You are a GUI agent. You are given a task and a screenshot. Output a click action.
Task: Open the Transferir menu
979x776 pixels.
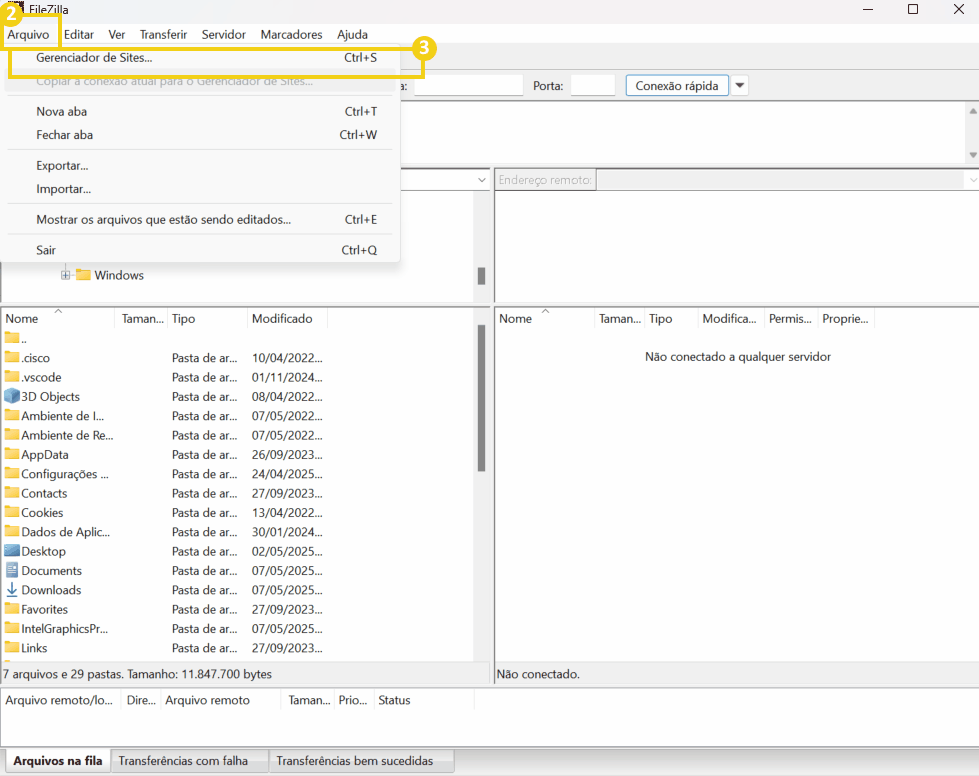[163, 34]
